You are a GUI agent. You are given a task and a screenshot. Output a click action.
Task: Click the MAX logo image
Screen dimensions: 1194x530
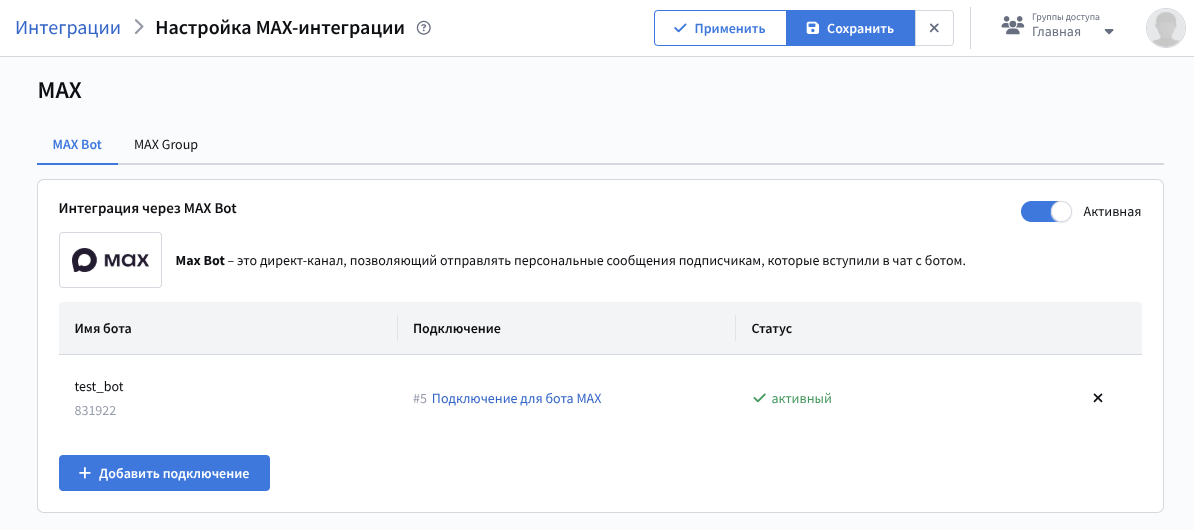tap(110, 260)
